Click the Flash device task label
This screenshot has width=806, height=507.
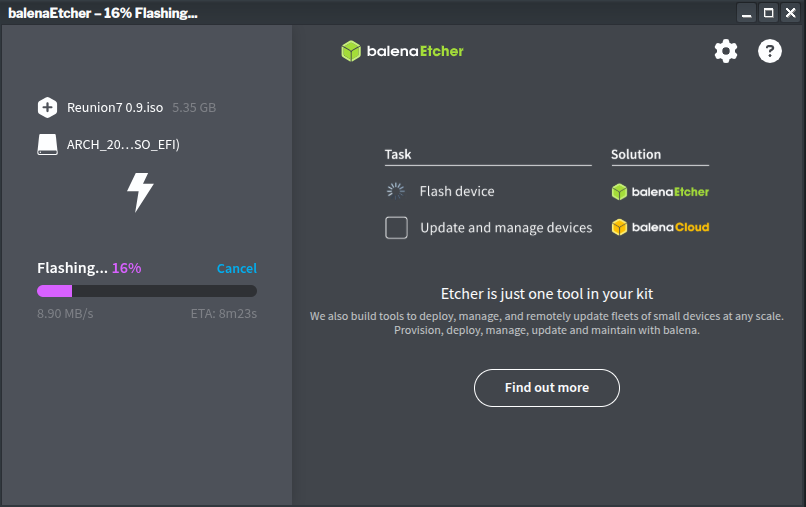(x=457, y=191)
